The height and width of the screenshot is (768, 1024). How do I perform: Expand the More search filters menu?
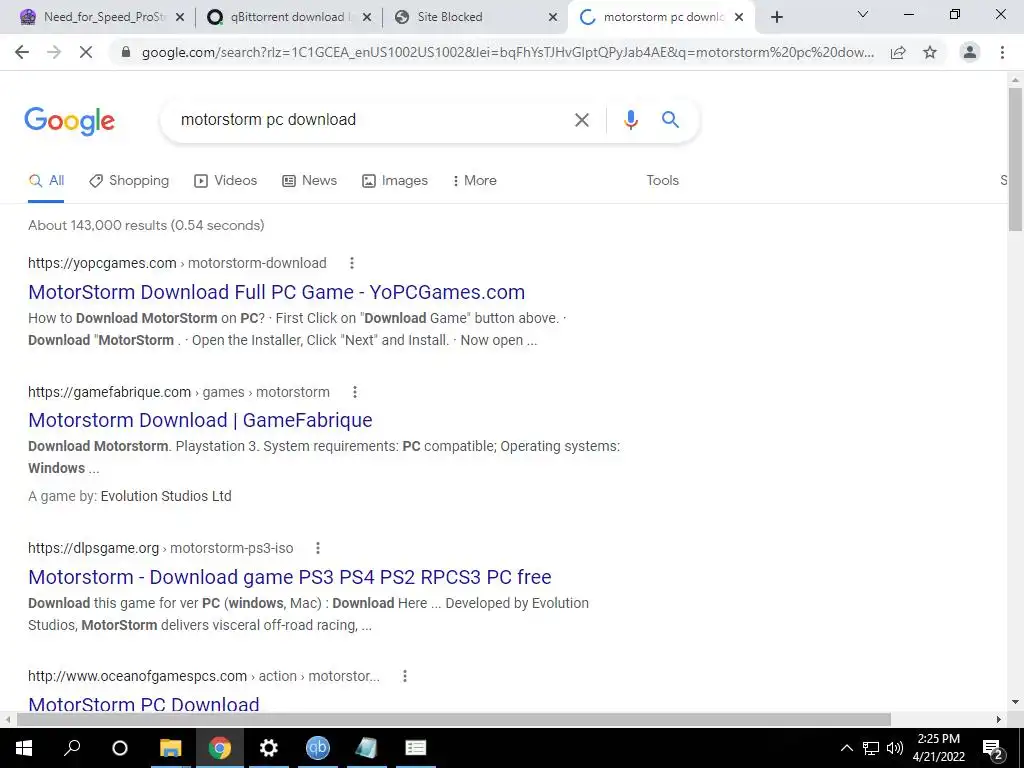(475, 180)
